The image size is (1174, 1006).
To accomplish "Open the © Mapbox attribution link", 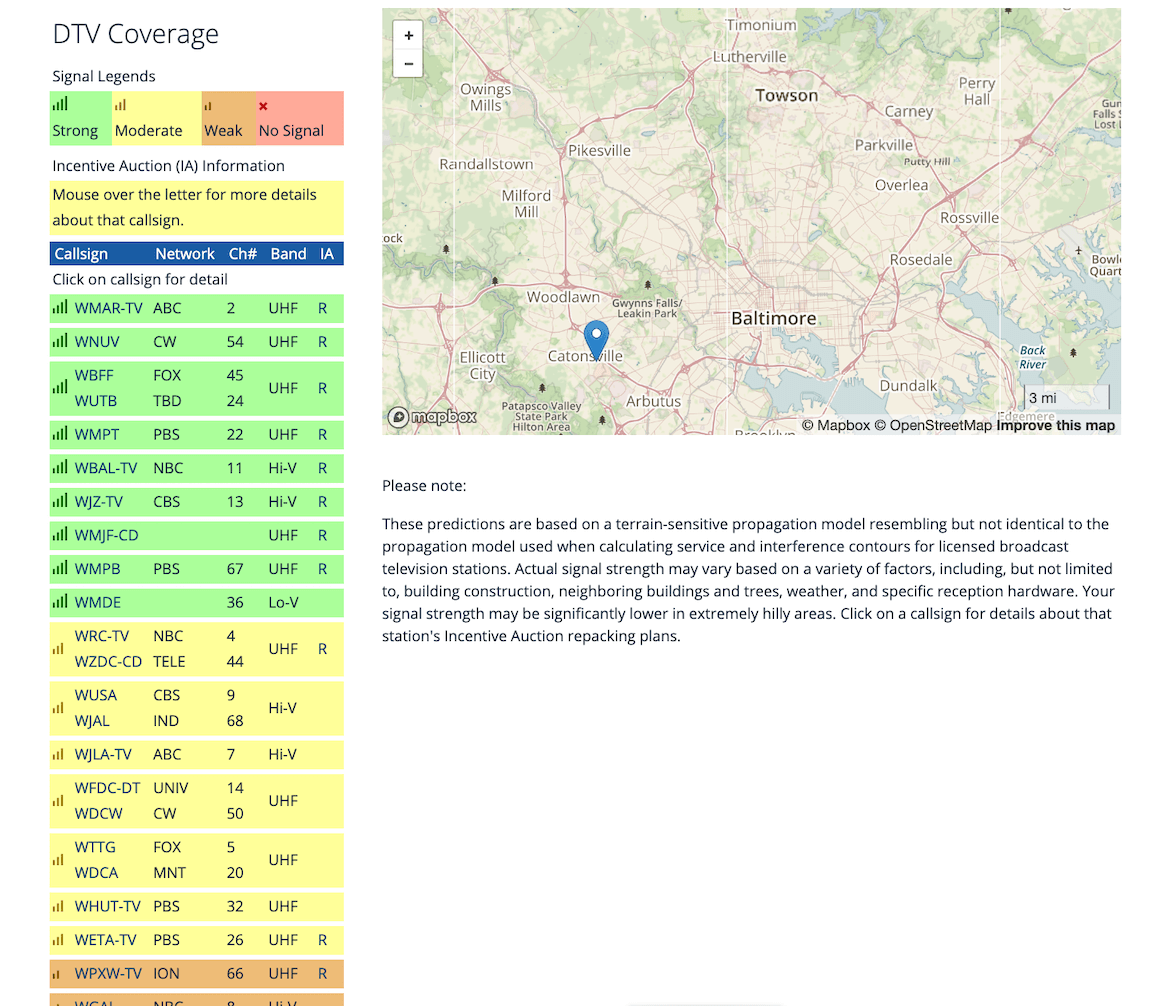I will pos(836,425).
